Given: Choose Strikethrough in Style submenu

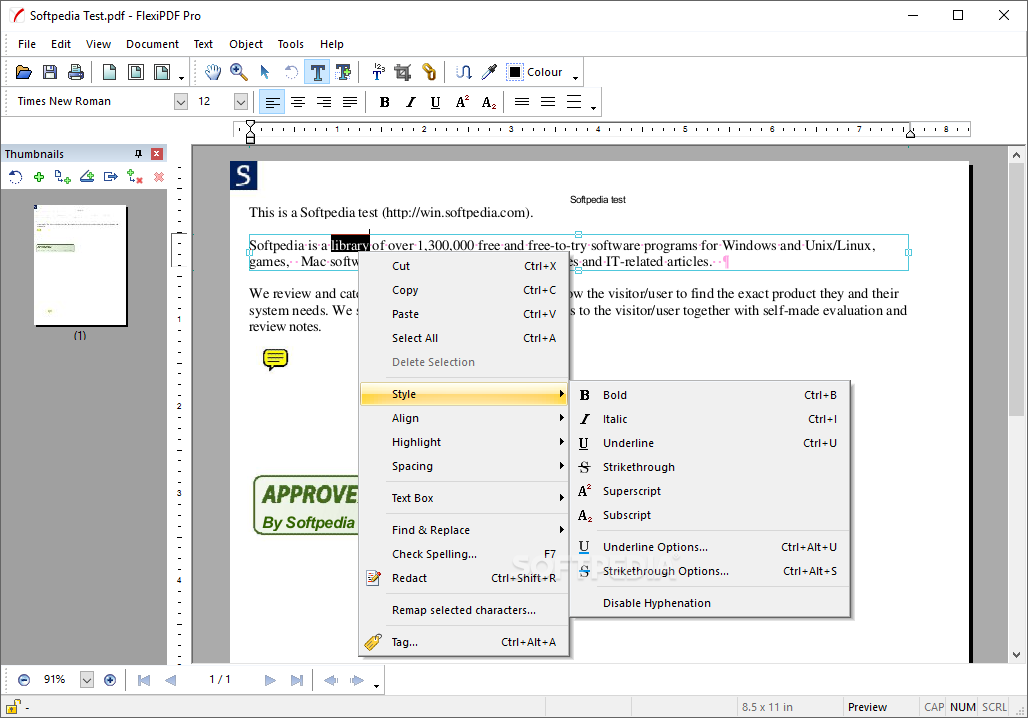Looking at the screenshot, I should coord(710,467).
